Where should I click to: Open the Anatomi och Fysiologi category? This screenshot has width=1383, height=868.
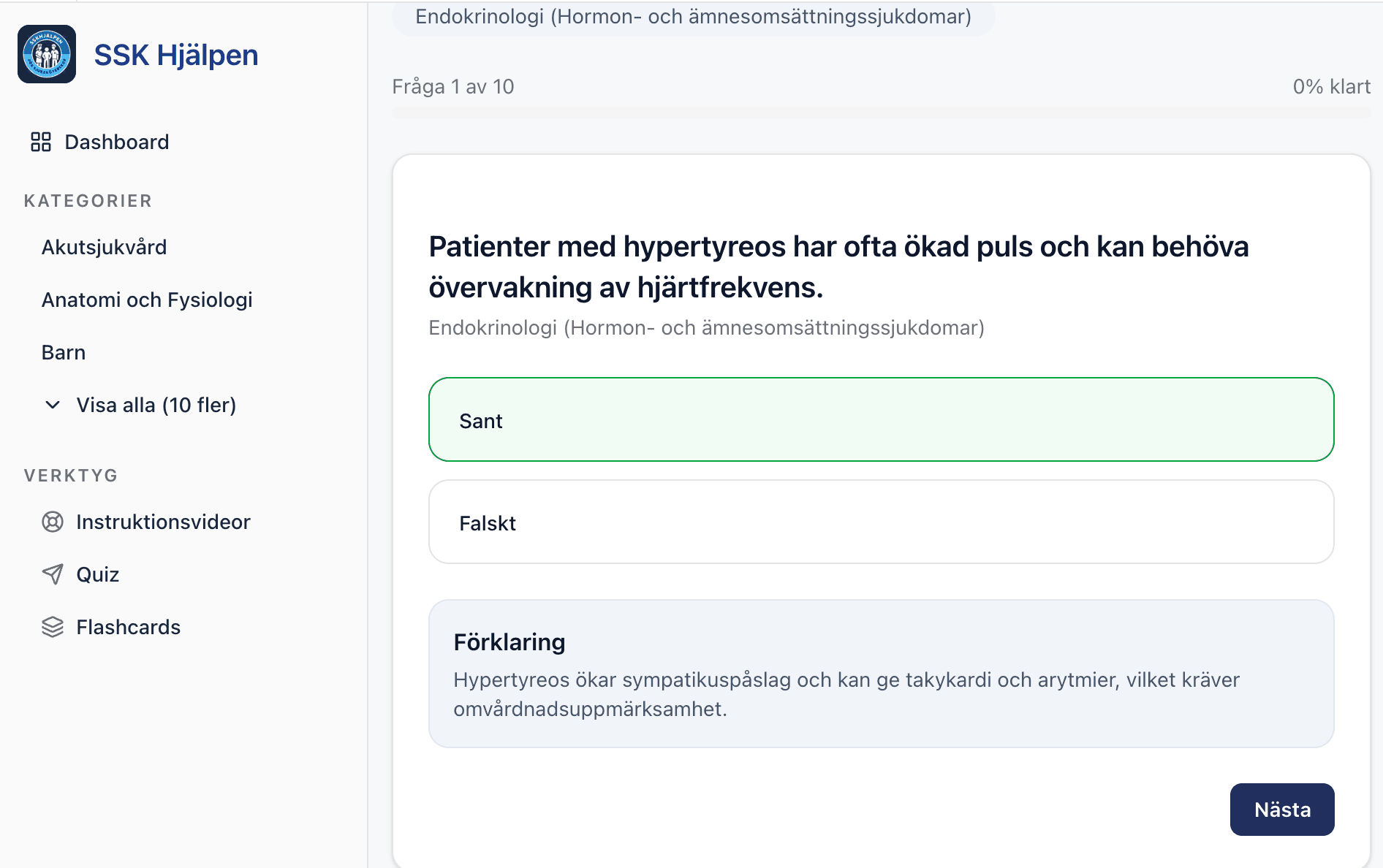[147, 300]
